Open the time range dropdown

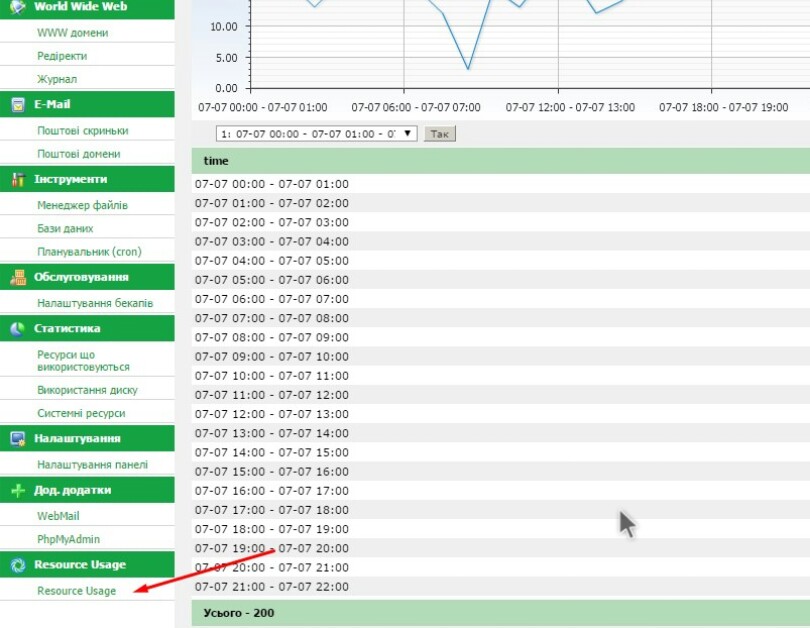coord(316,134)
